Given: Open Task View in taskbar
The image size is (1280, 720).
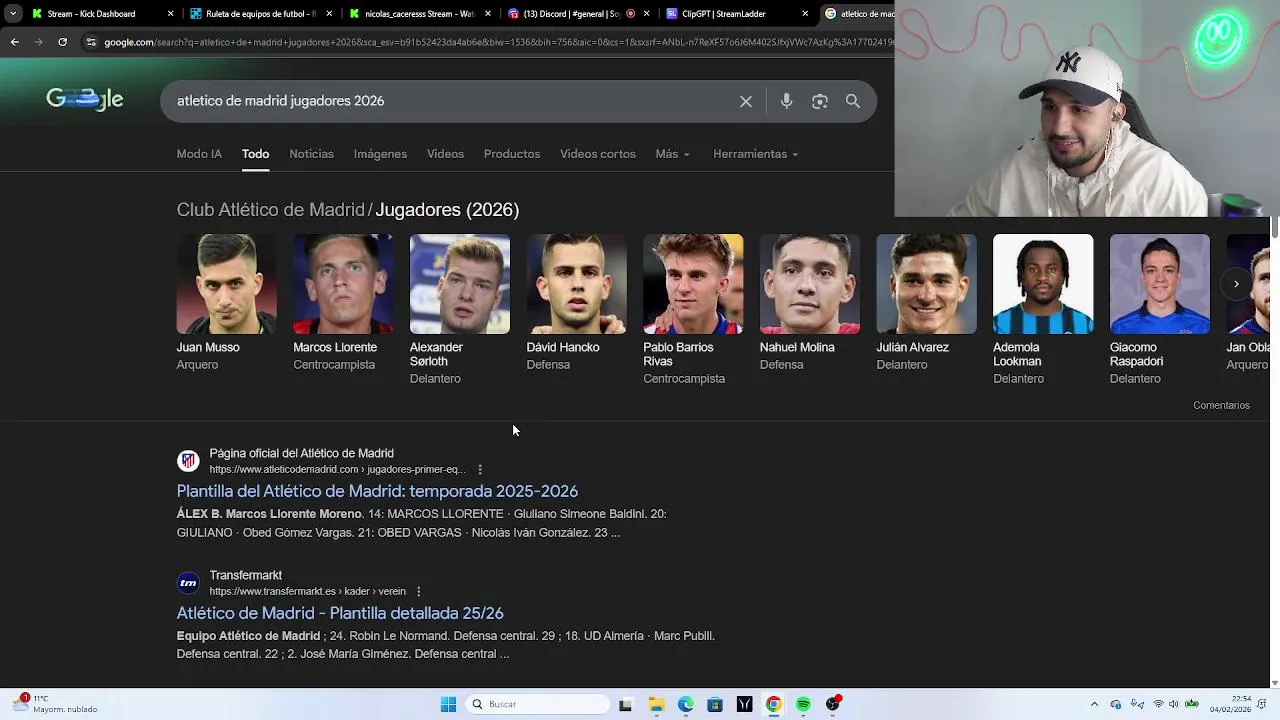Looking at the screenshot, I should point(625,704).
